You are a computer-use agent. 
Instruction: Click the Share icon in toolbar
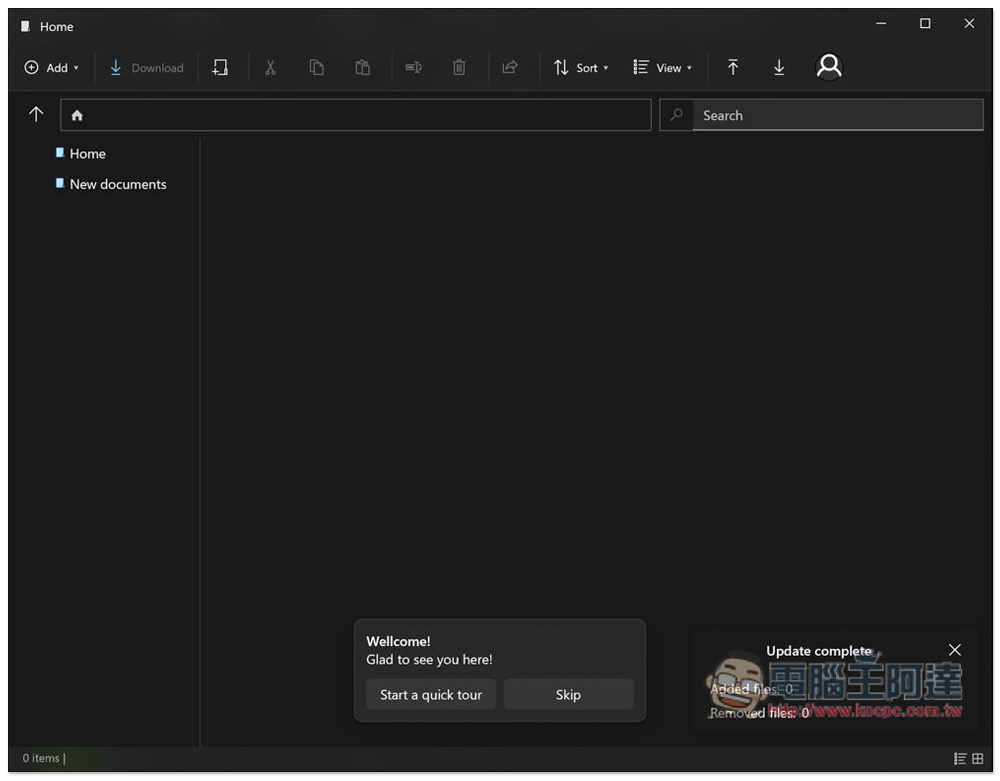(x=510, y=68)
